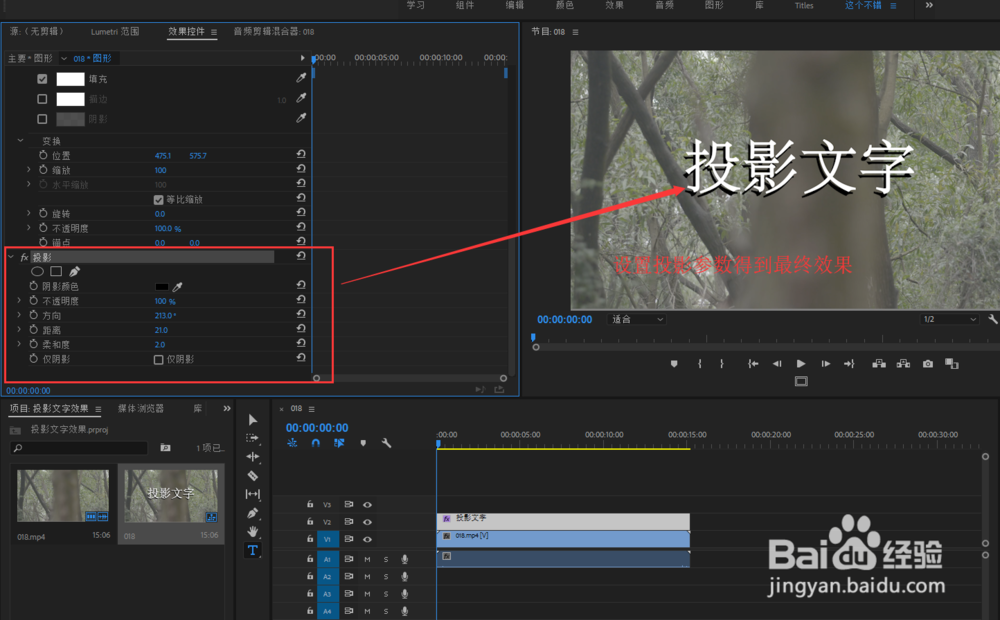Select the Selection tool arrow
The image size is (1000, 620).
click(252, 418)
